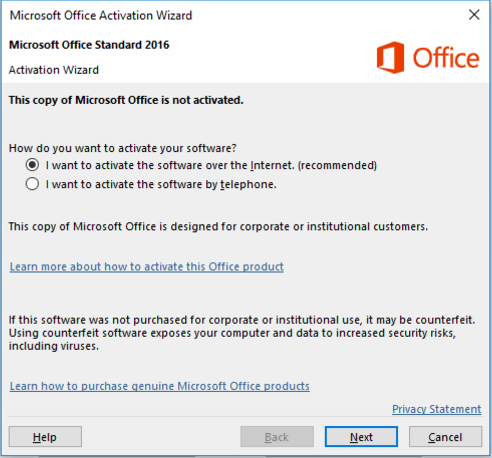Click the corporate or institutional customers sentence
Image resolution: width=492 pixels, height=458 pixels.
click(x=218, y=227)
